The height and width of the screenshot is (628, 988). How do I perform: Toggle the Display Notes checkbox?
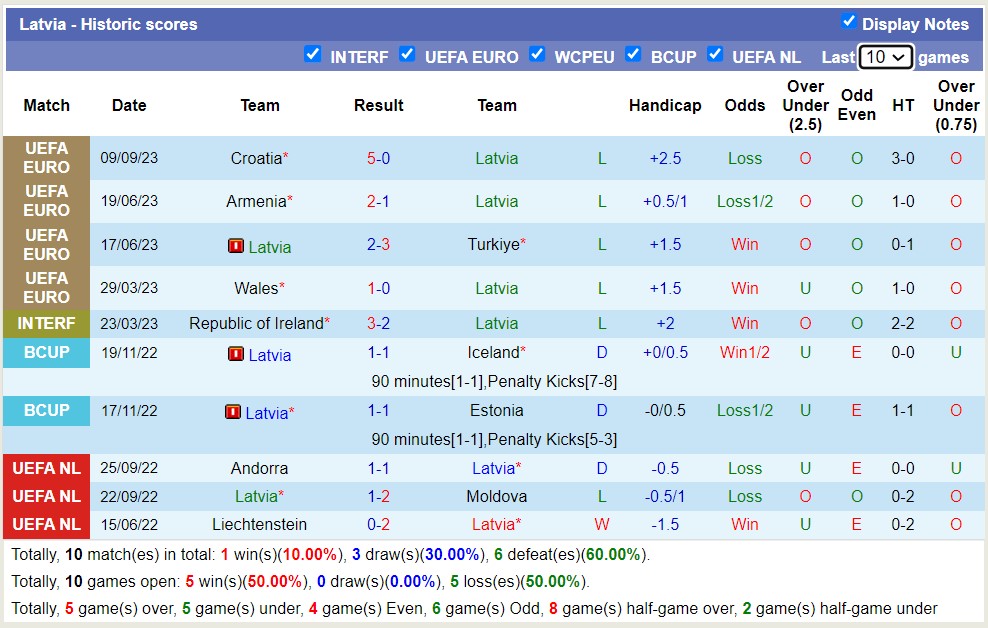(849, 22)
